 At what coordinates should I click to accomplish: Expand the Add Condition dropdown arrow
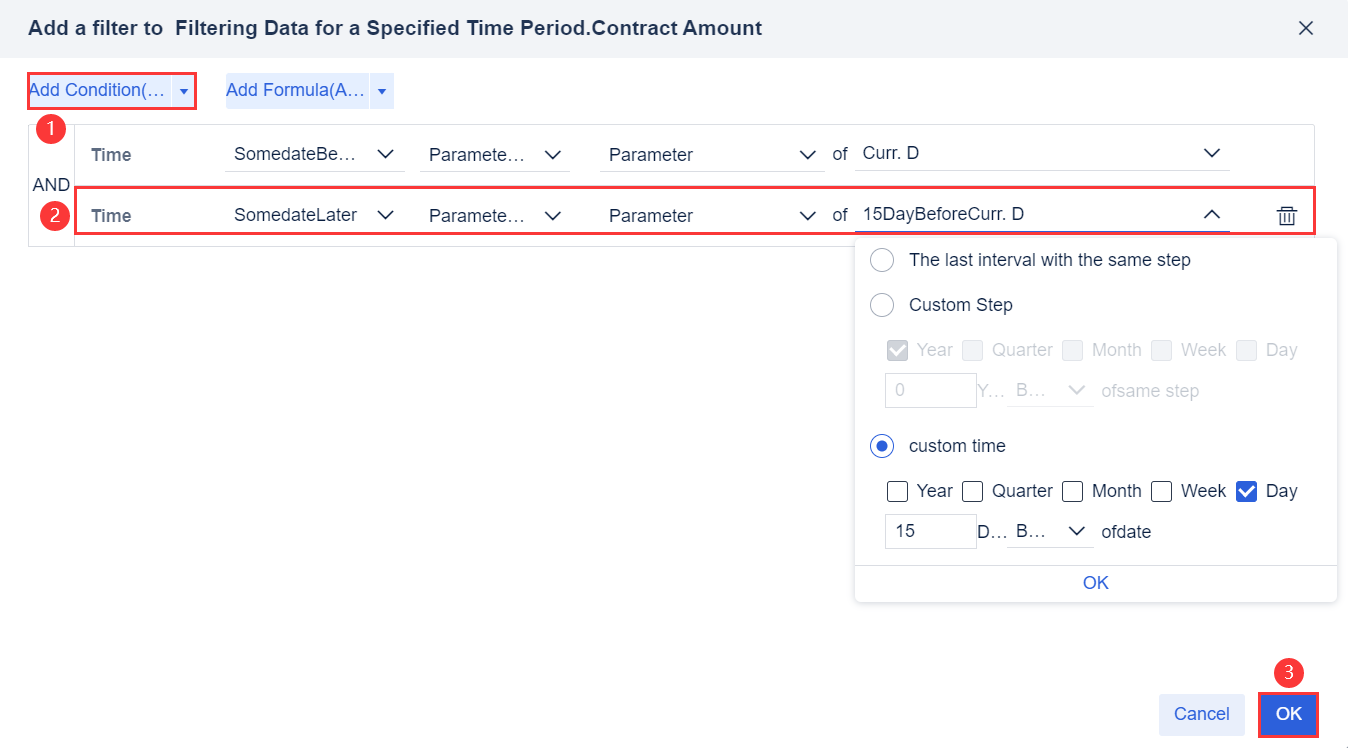pyautogui.click(x=183, y=90)
